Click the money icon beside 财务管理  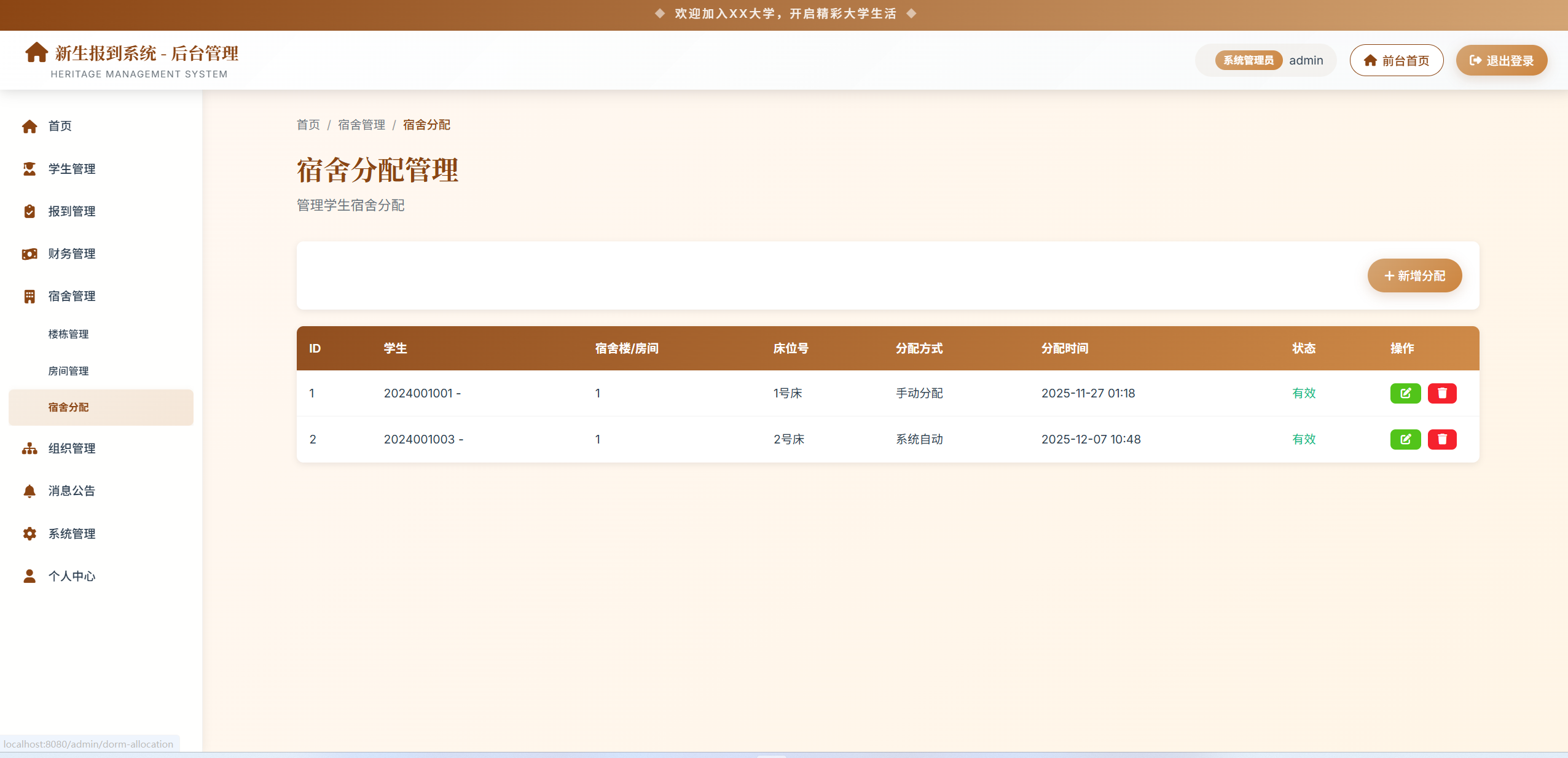tap(29, 254)
